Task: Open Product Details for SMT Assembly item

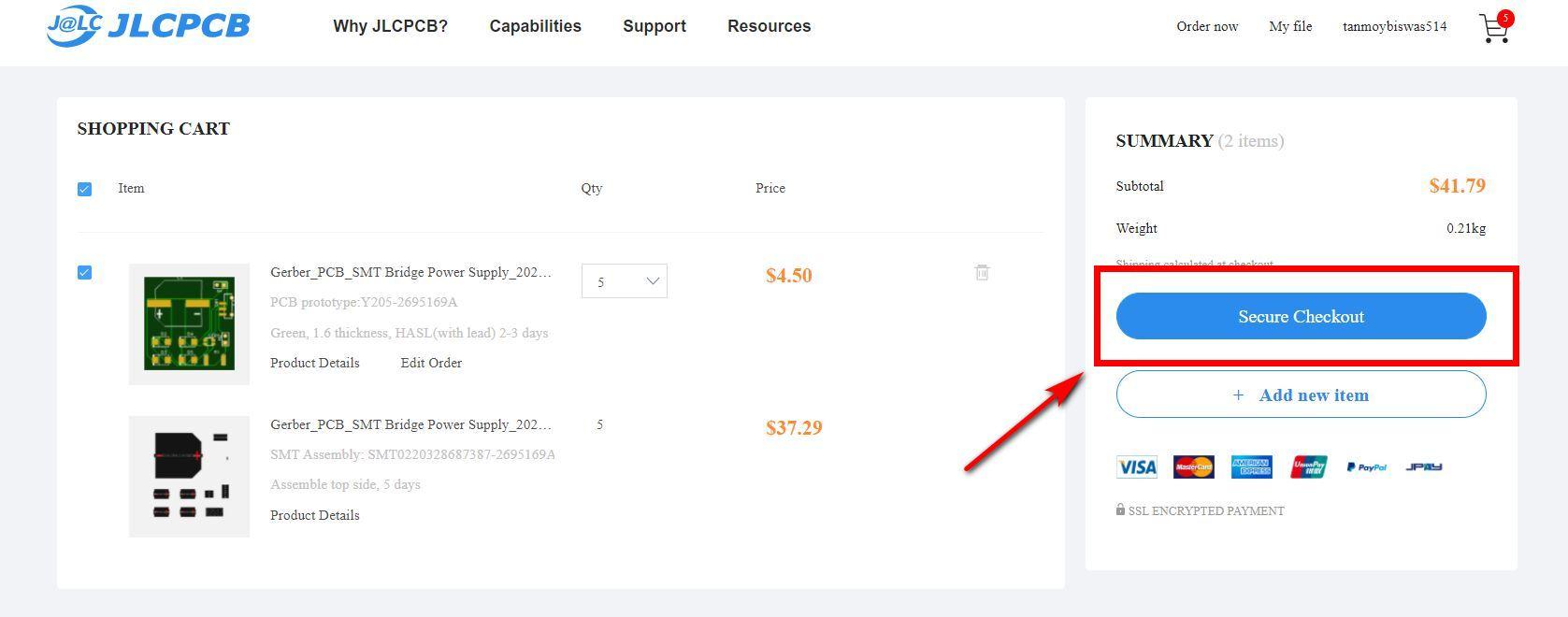Action: click(x=315, y=515)
